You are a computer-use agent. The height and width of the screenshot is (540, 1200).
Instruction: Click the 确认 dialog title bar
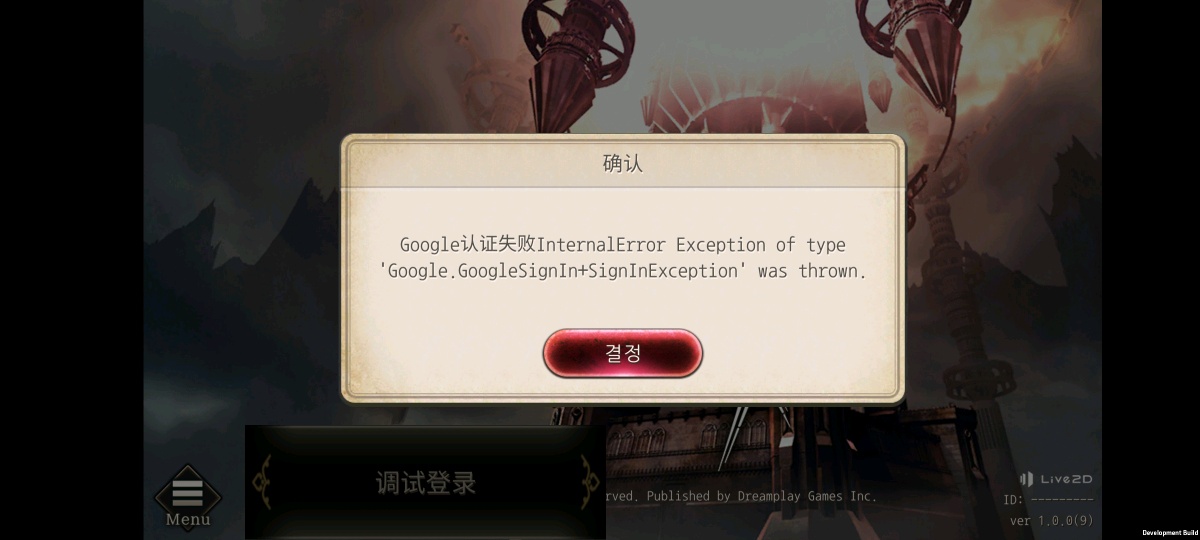623,163
